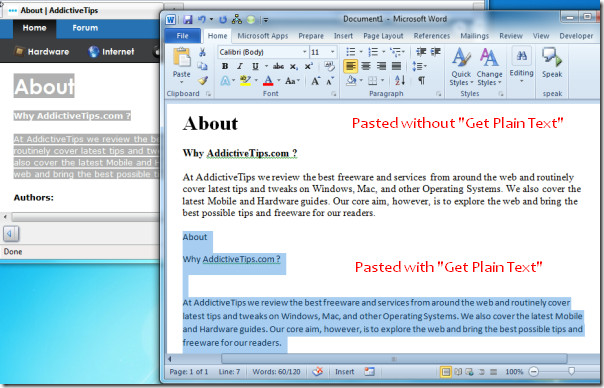Expand the Quick Styles gallery
Screen dimensions: 604x388
(x=461, y=66)
